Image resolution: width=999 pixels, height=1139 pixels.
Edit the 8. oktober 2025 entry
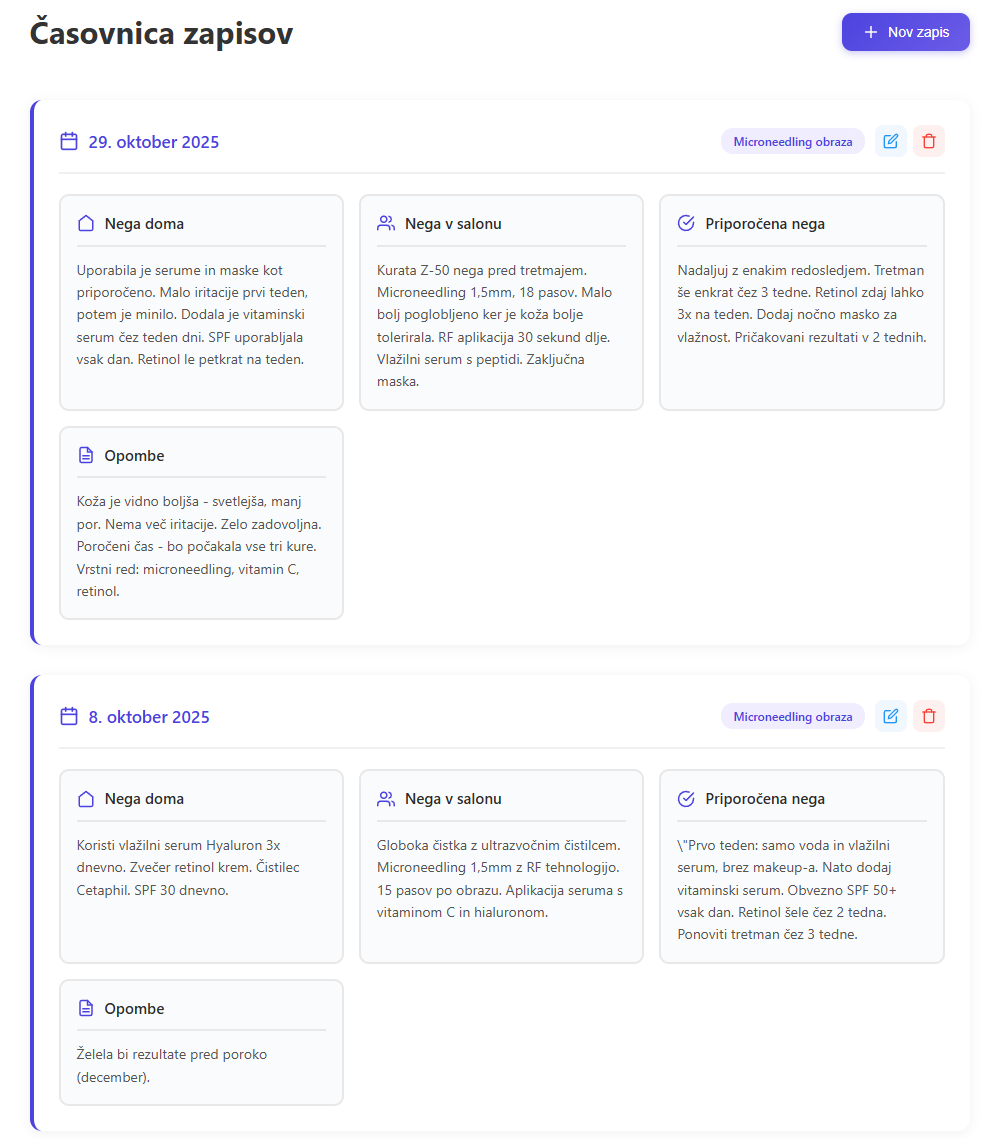(x=890, y=716)
